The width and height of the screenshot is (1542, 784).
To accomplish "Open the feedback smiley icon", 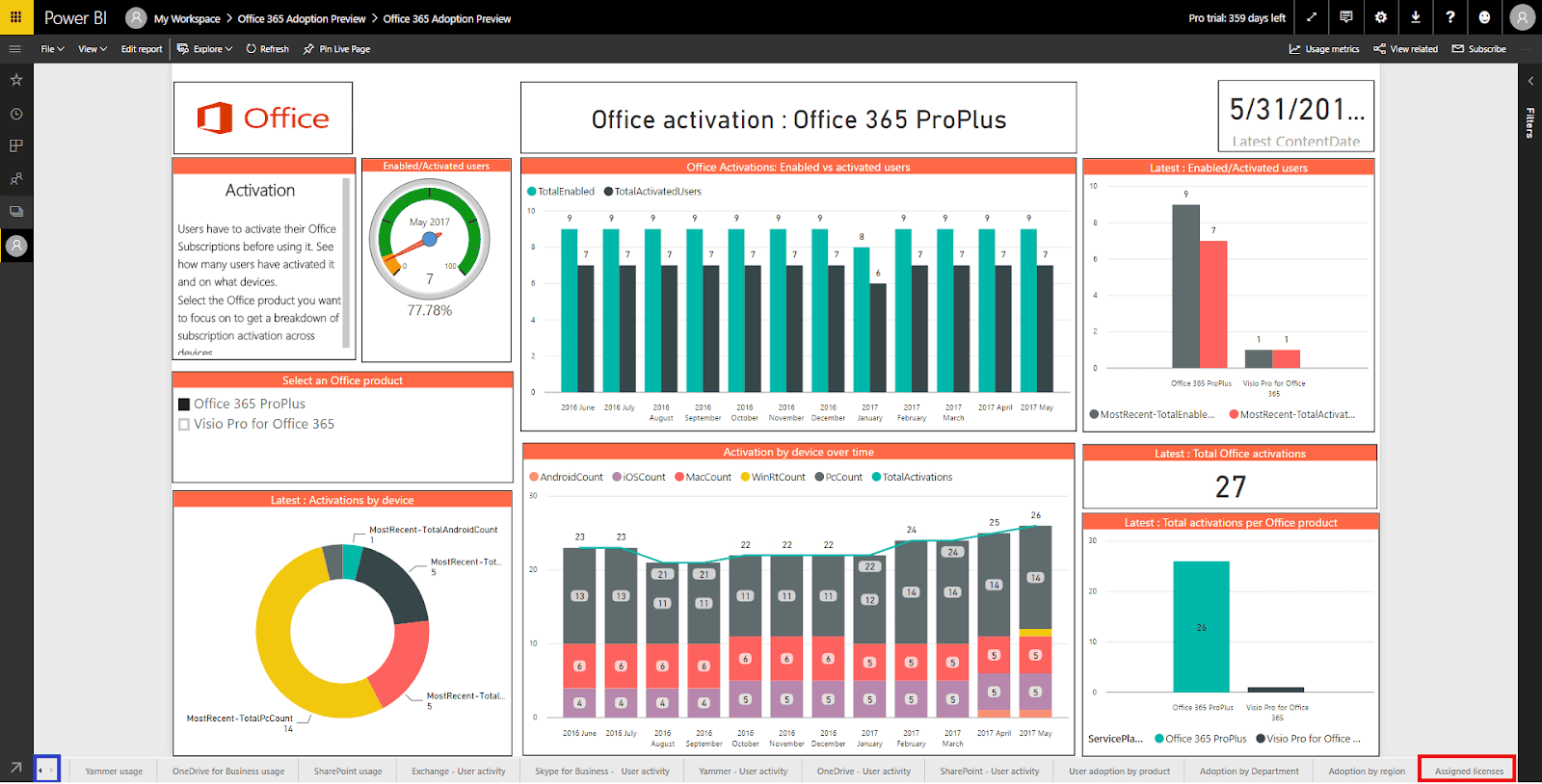I will click(x=1485, y=17).
